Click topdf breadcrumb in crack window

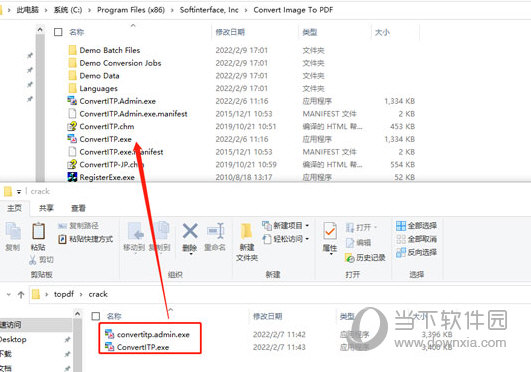pos(64,294)
